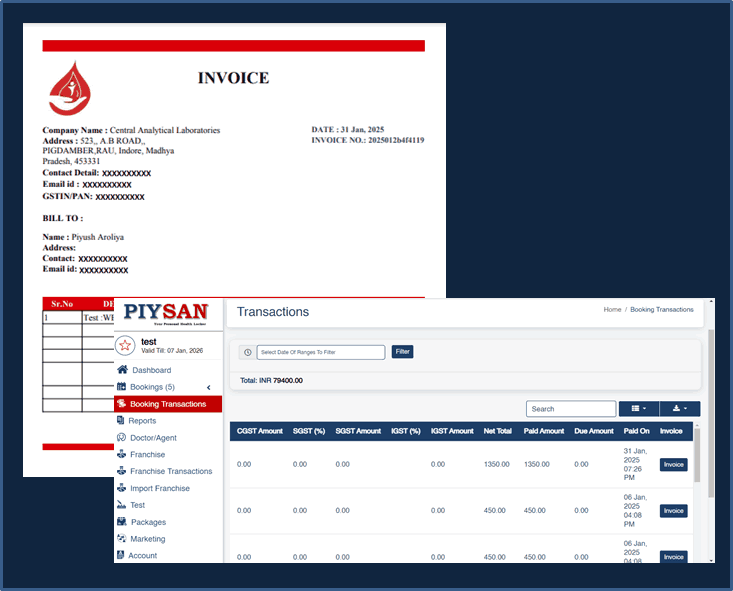
Task: Click Piyush Aroliya name on invoice
Action: coord(98,237)
